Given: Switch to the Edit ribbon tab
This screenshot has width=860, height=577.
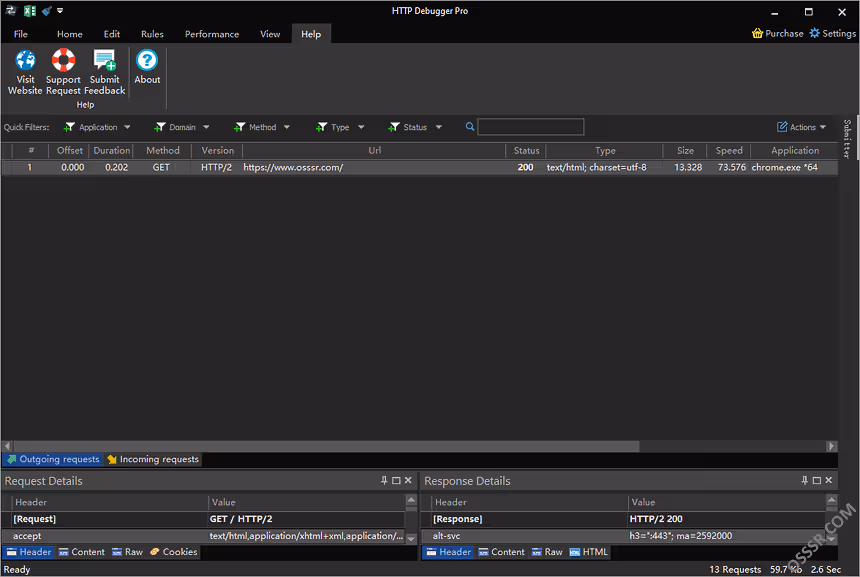Looking at the screenshot, I should click(112, 34).
